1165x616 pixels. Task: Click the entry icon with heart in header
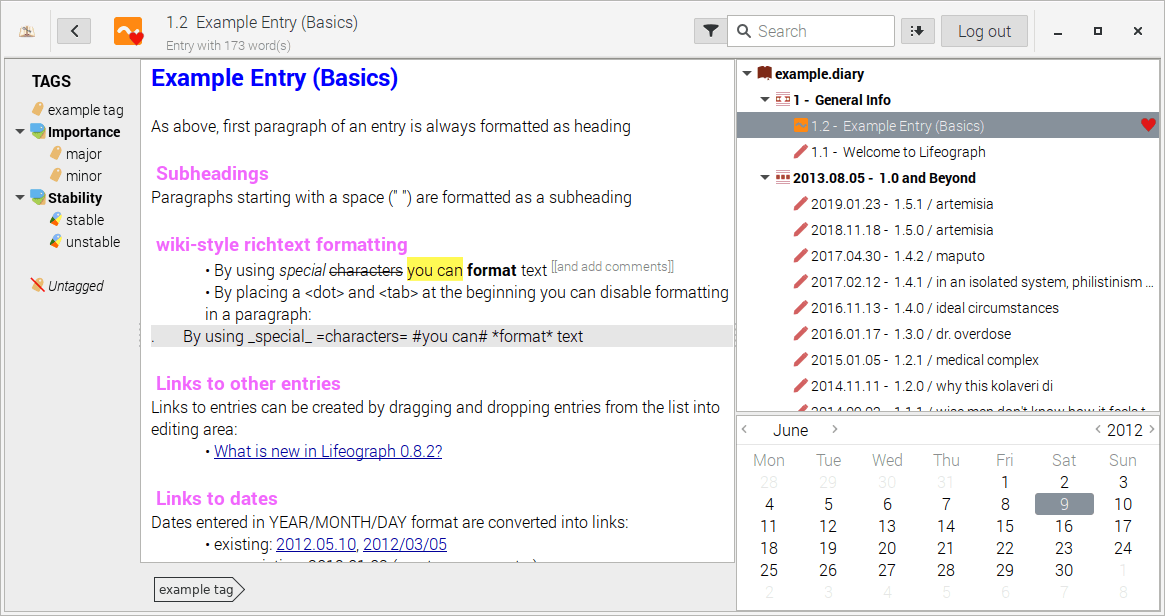coord(129,31)
